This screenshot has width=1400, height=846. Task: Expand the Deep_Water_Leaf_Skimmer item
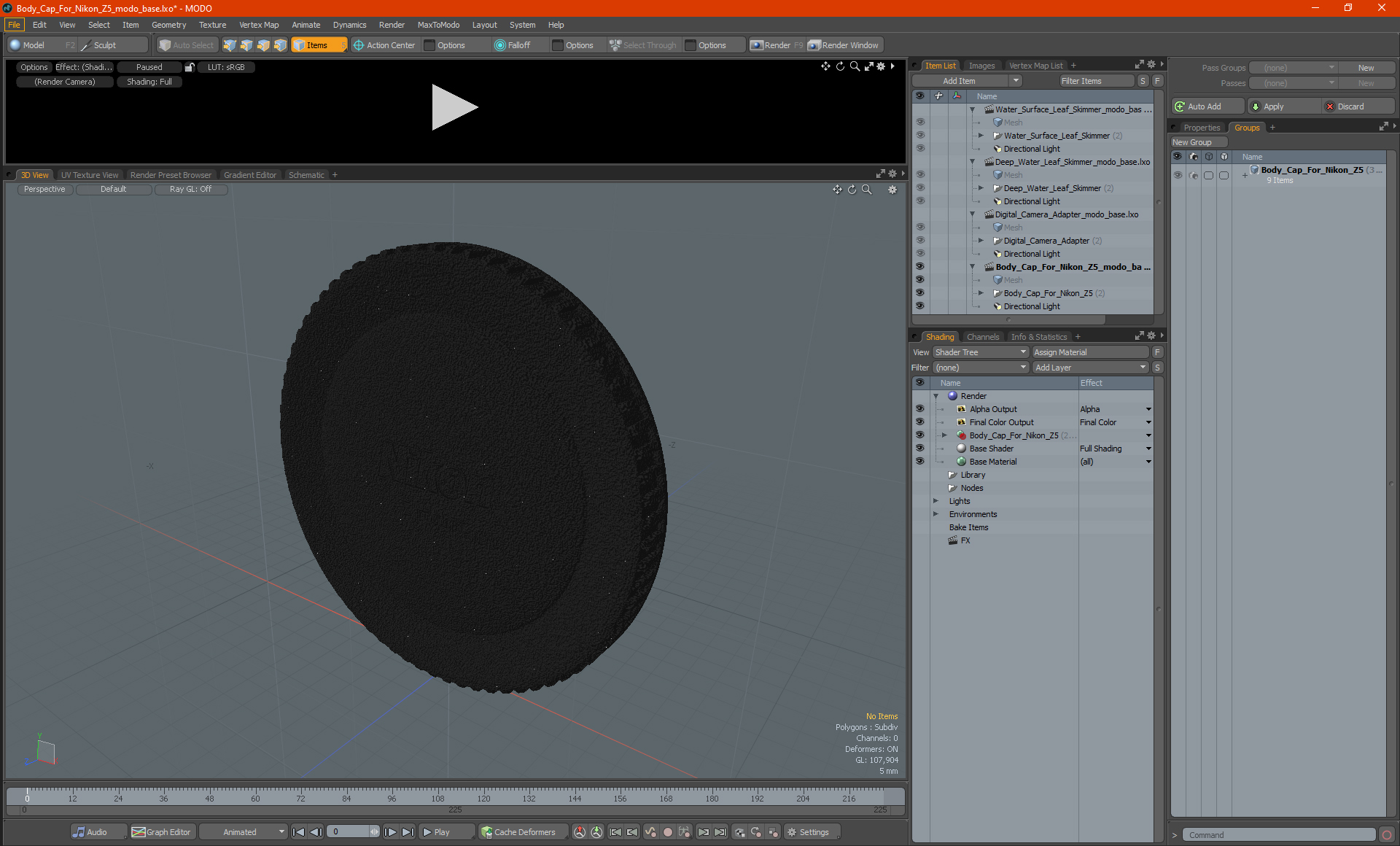tap(981, 188)
